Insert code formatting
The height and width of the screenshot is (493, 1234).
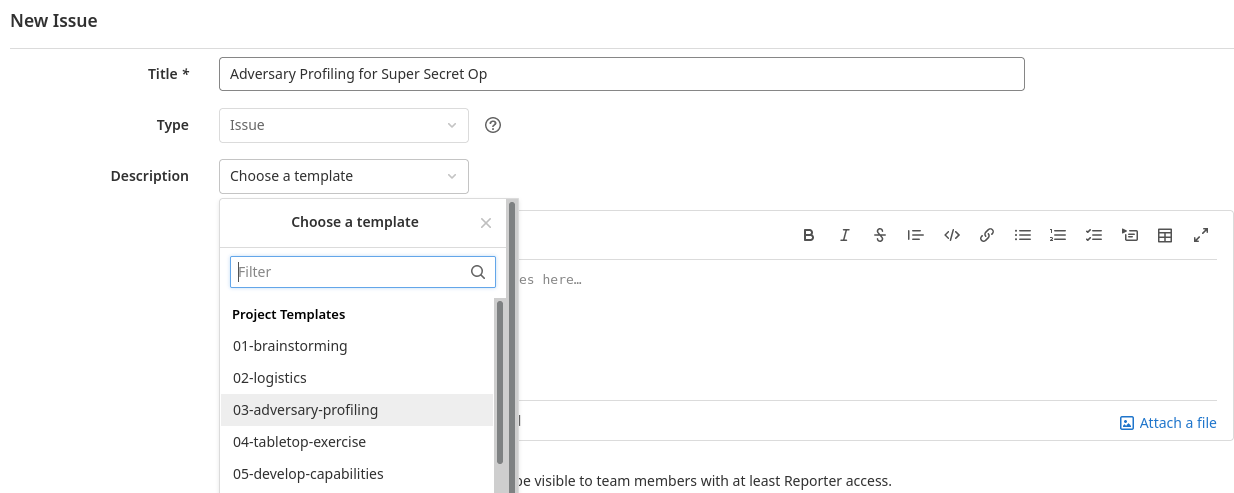(952, 235)
